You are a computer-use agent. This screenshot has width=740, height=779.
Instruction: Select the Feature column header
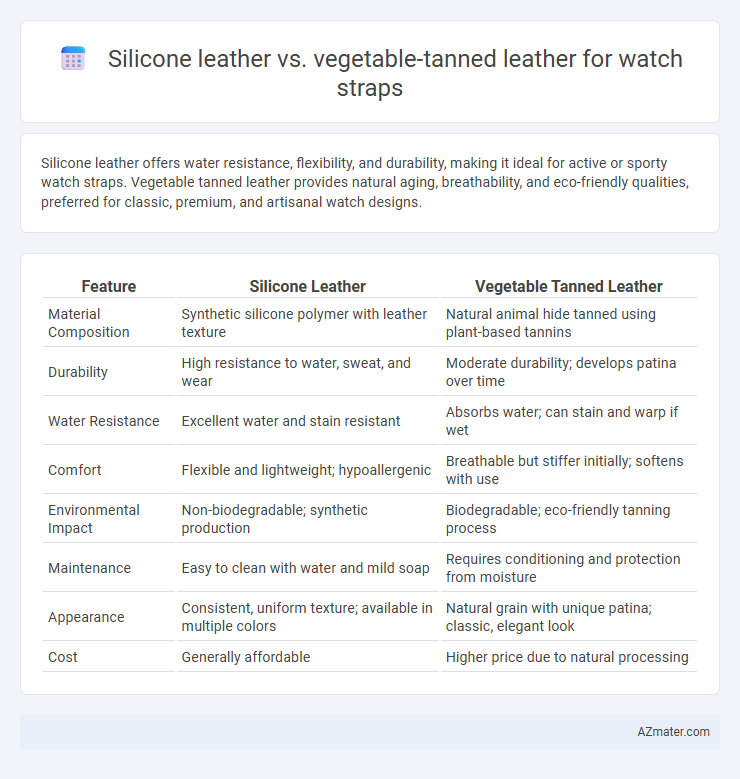(109, 286)
